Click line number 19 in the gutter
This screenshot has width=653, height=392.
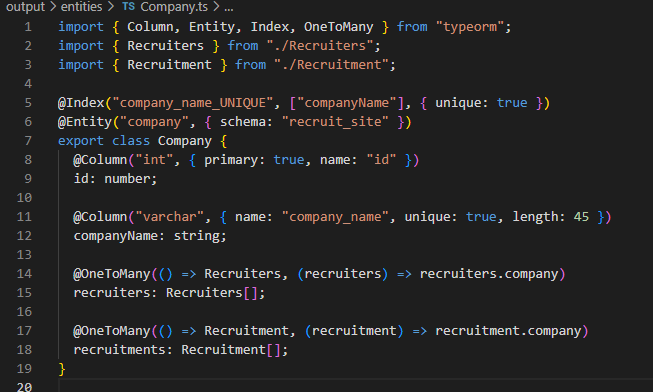point(24,369)
